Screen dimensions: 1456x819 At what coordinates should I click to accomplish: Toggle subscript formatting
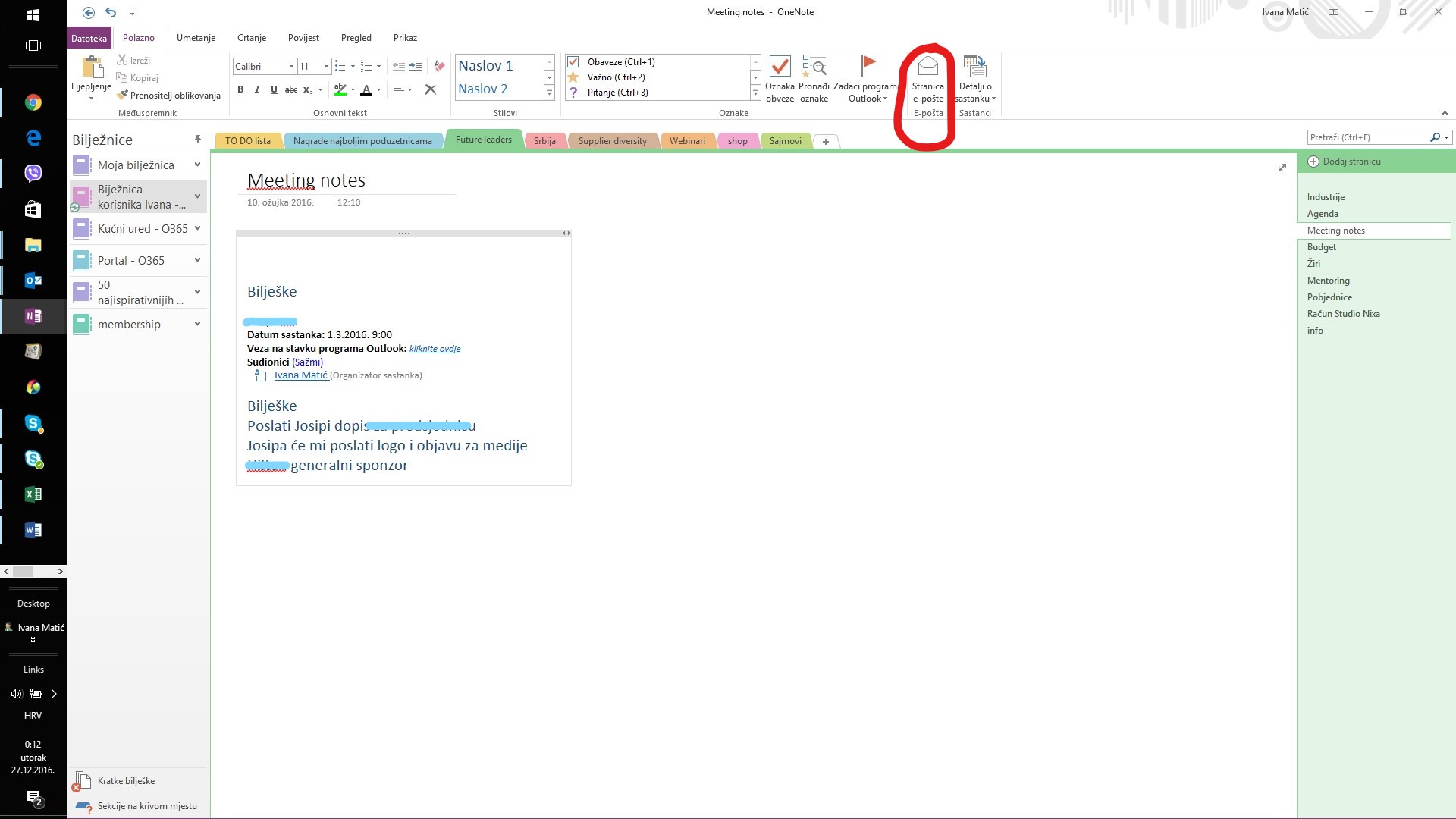pos(307,89)
